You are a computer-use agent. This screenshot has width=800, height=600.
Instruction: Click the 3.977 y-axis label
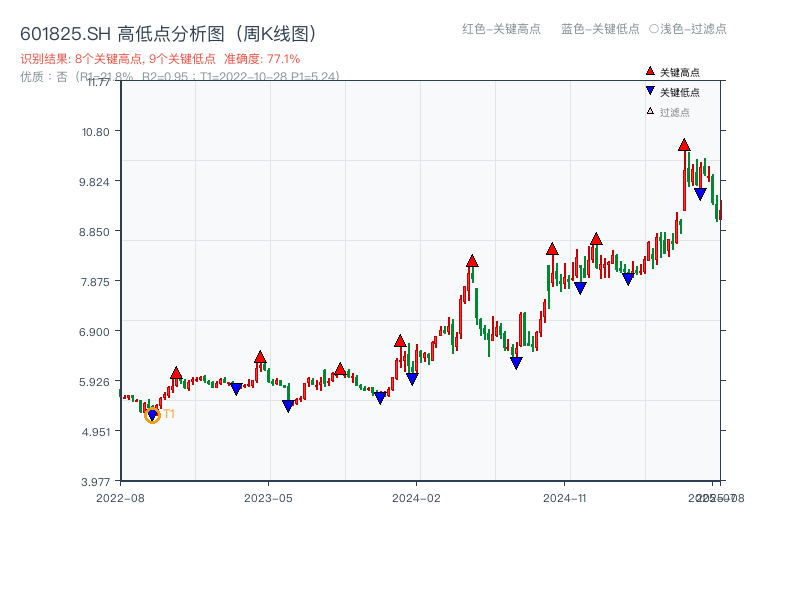(95, 482)
